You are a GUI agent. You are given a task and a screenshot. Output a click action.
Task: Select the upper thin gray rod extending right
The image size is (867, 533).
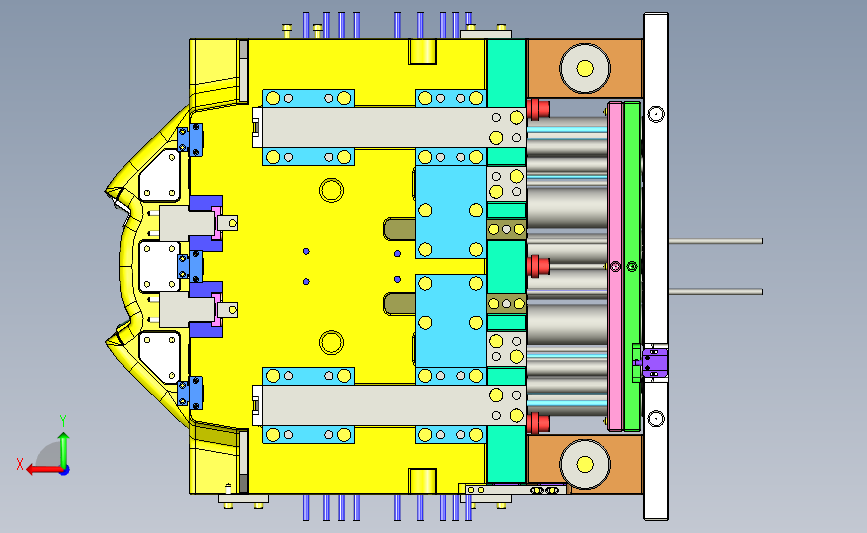pos(715,241)
